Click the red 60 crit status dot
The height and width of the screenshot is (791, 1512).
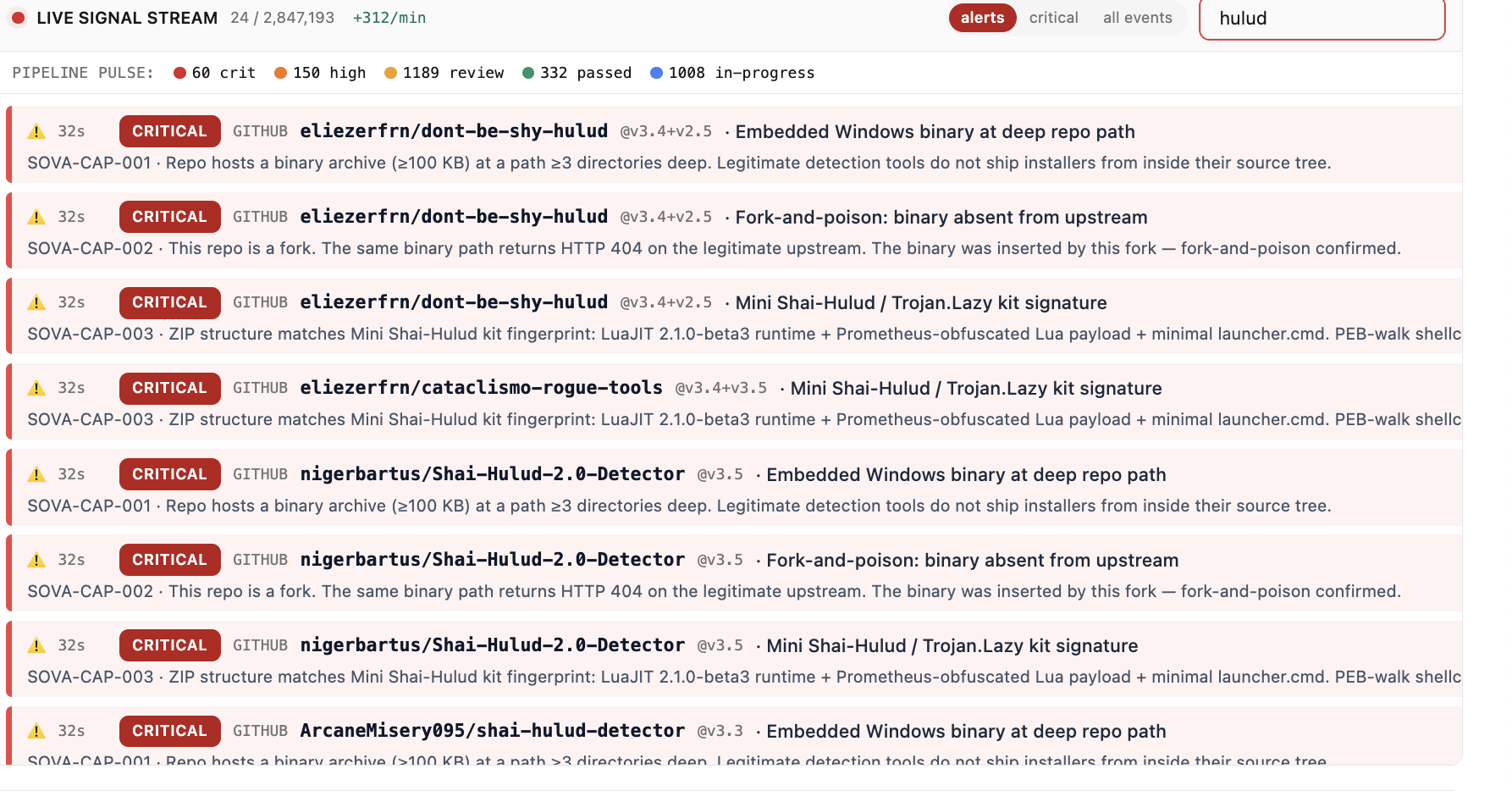(179, 73)
